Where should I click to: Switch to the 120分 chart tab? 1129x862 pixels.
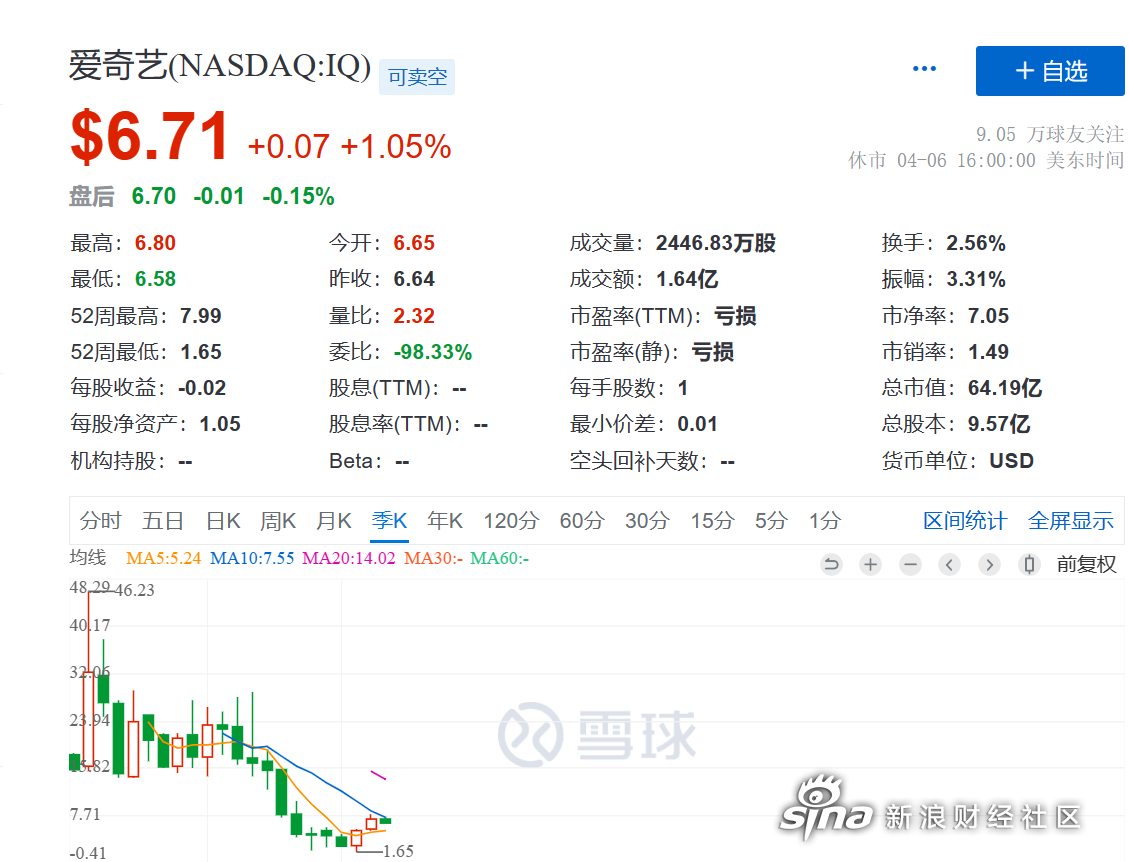511,520
